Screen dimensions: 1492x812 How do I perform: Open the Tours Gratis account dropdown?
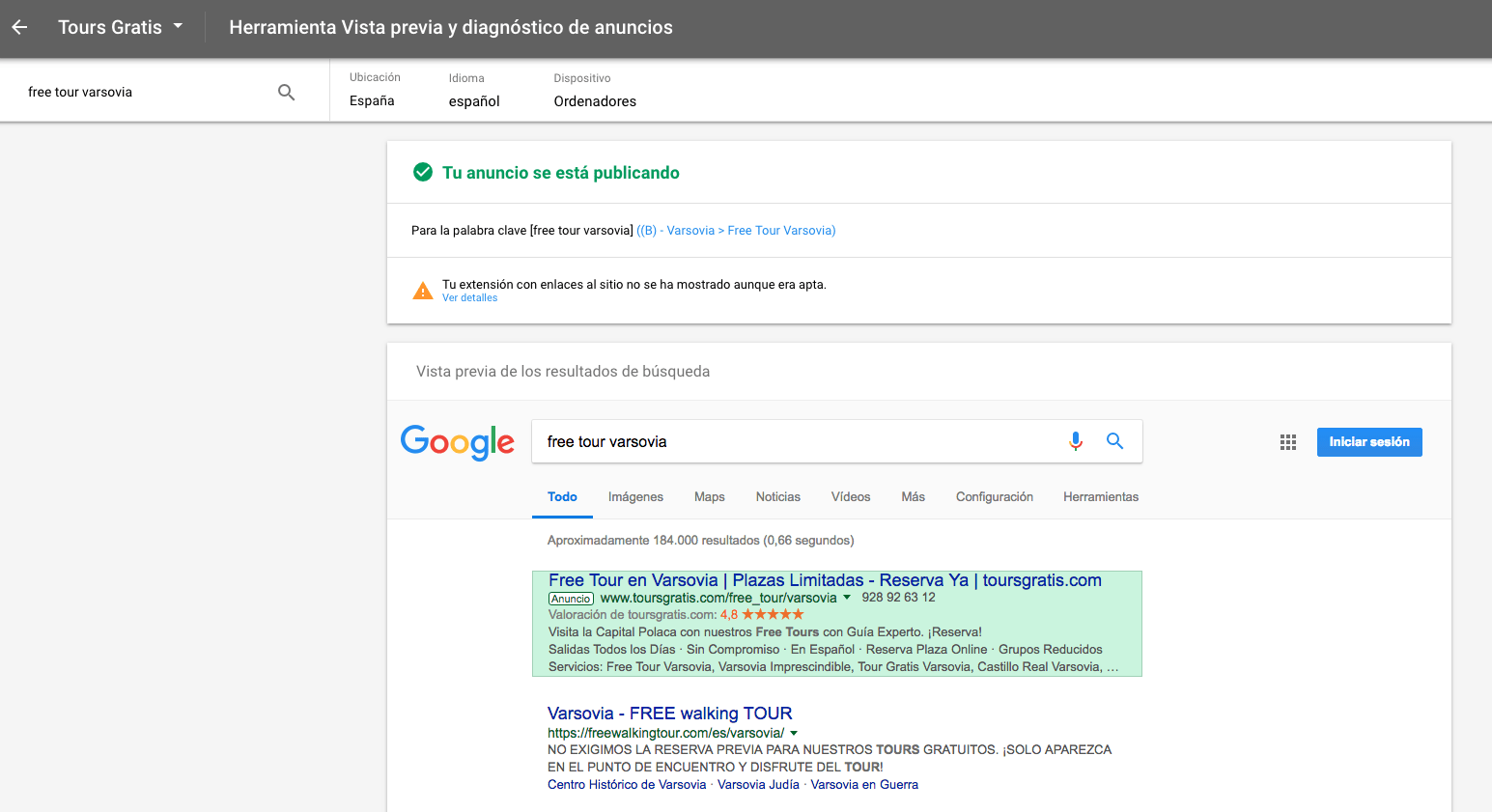pyautogui.click(x=120, y=27)
